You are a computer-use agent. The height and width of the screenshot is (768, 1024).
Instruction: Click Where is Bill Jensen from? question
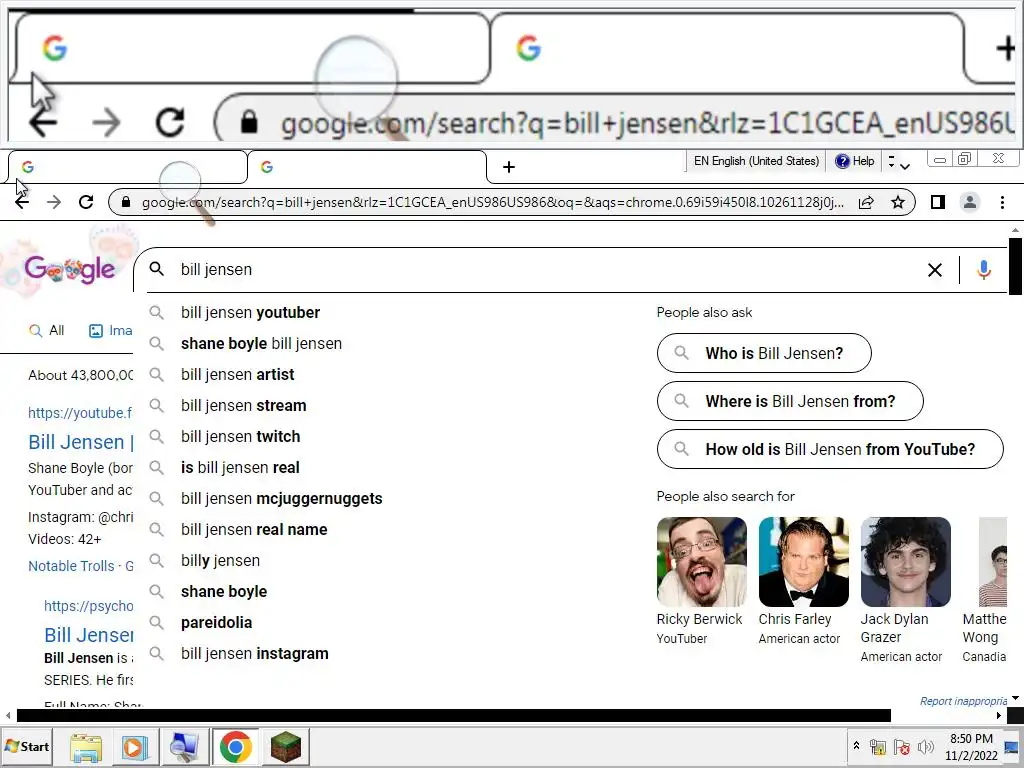(790, 401)
